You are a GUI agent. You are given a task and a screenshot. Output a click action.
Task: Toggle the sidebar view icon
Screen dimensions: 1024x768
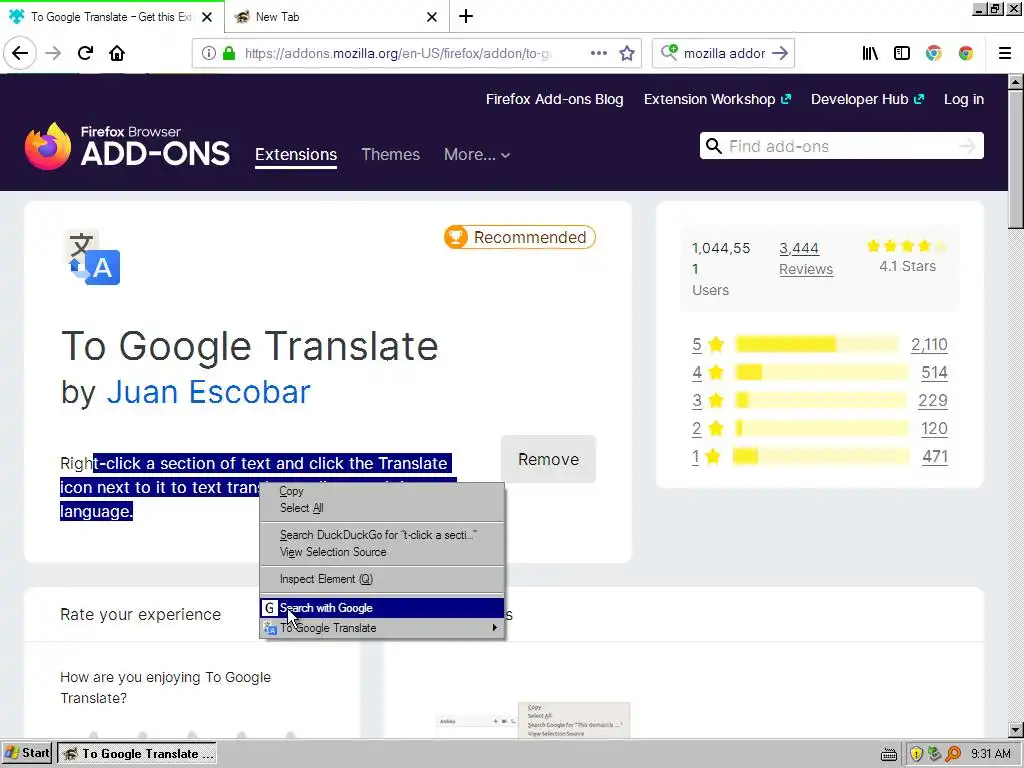tap(902, 53)
